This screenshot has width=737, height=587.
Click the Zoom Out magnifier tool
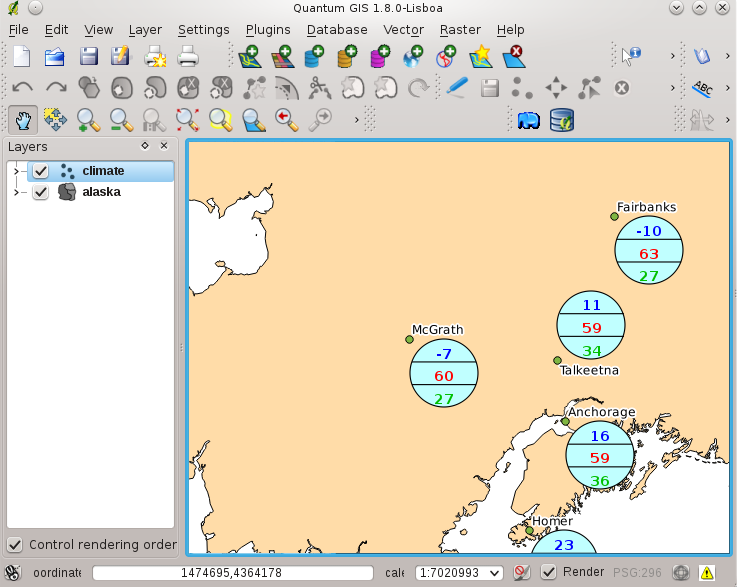click(x=121, y=121)
